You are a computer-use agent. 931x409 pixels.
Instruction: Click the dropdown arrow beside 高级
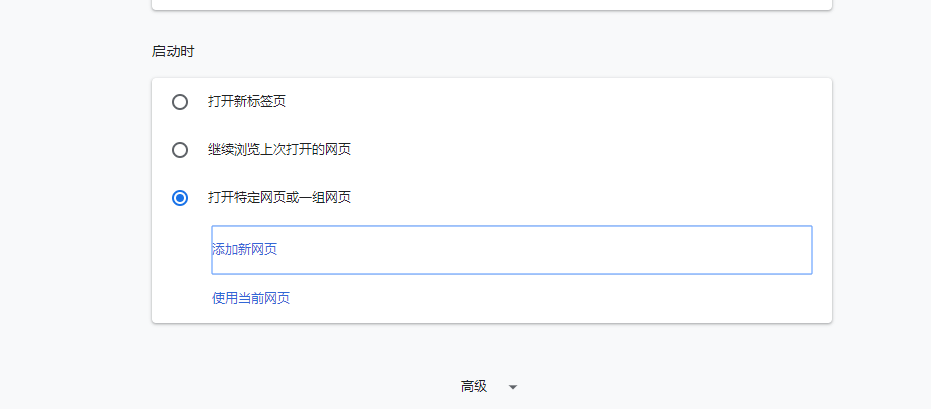coord(513,387)
